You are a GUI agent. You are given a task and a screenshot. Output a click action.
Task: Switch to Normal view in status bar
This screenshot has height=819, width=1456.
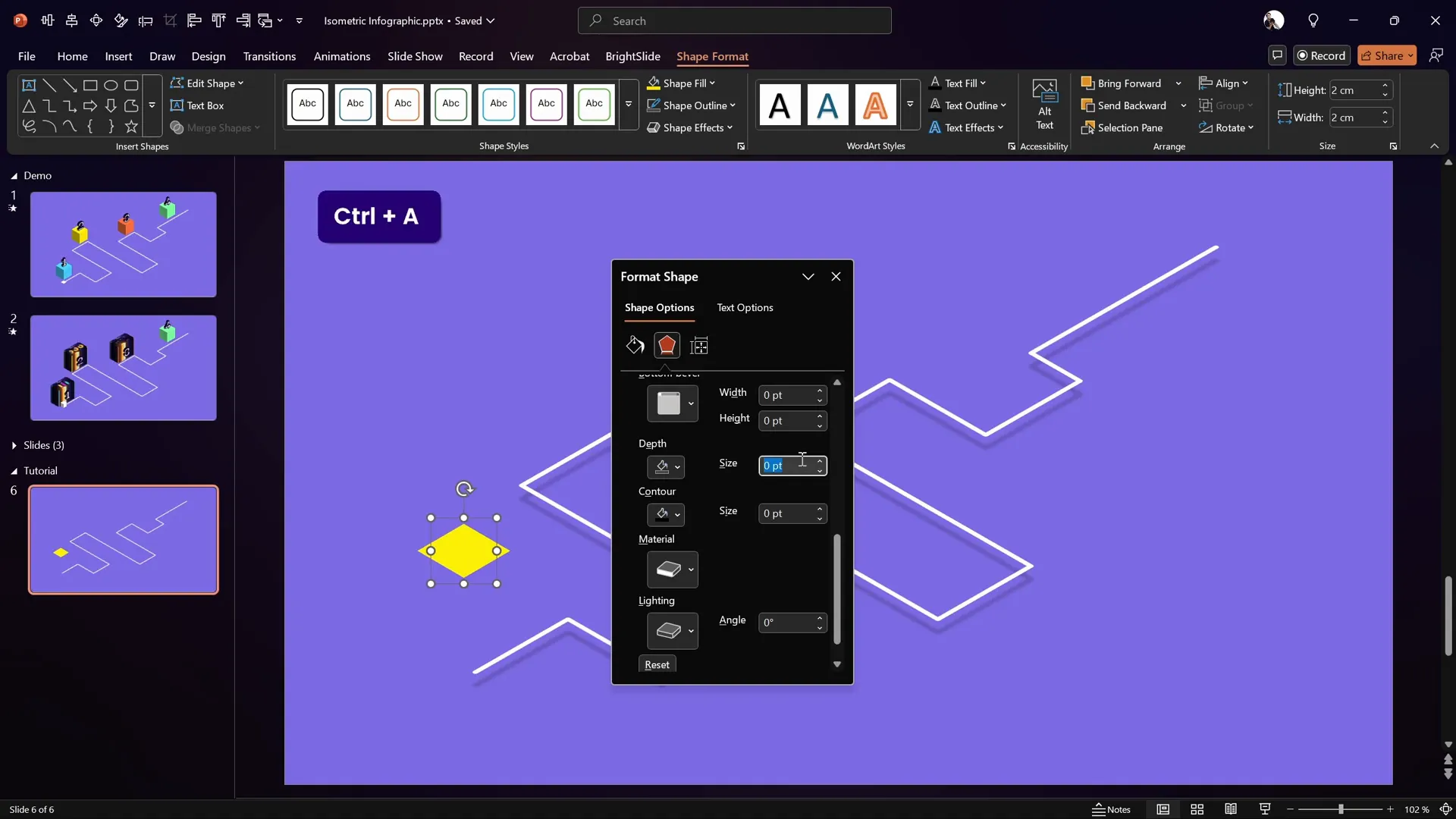click(x=1163, y=809)
